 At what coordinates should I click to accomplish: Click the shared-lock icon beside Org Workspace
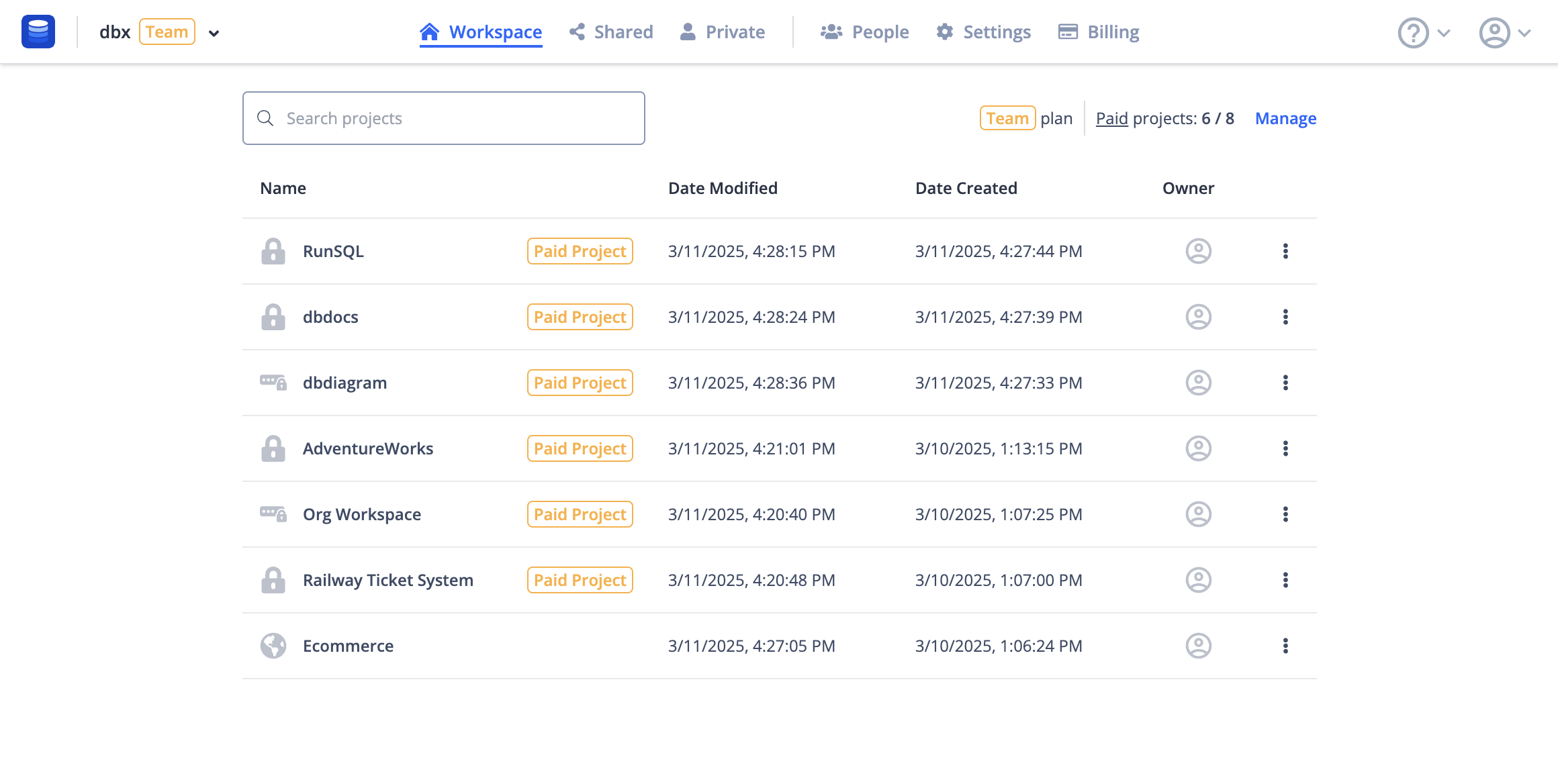273,514
